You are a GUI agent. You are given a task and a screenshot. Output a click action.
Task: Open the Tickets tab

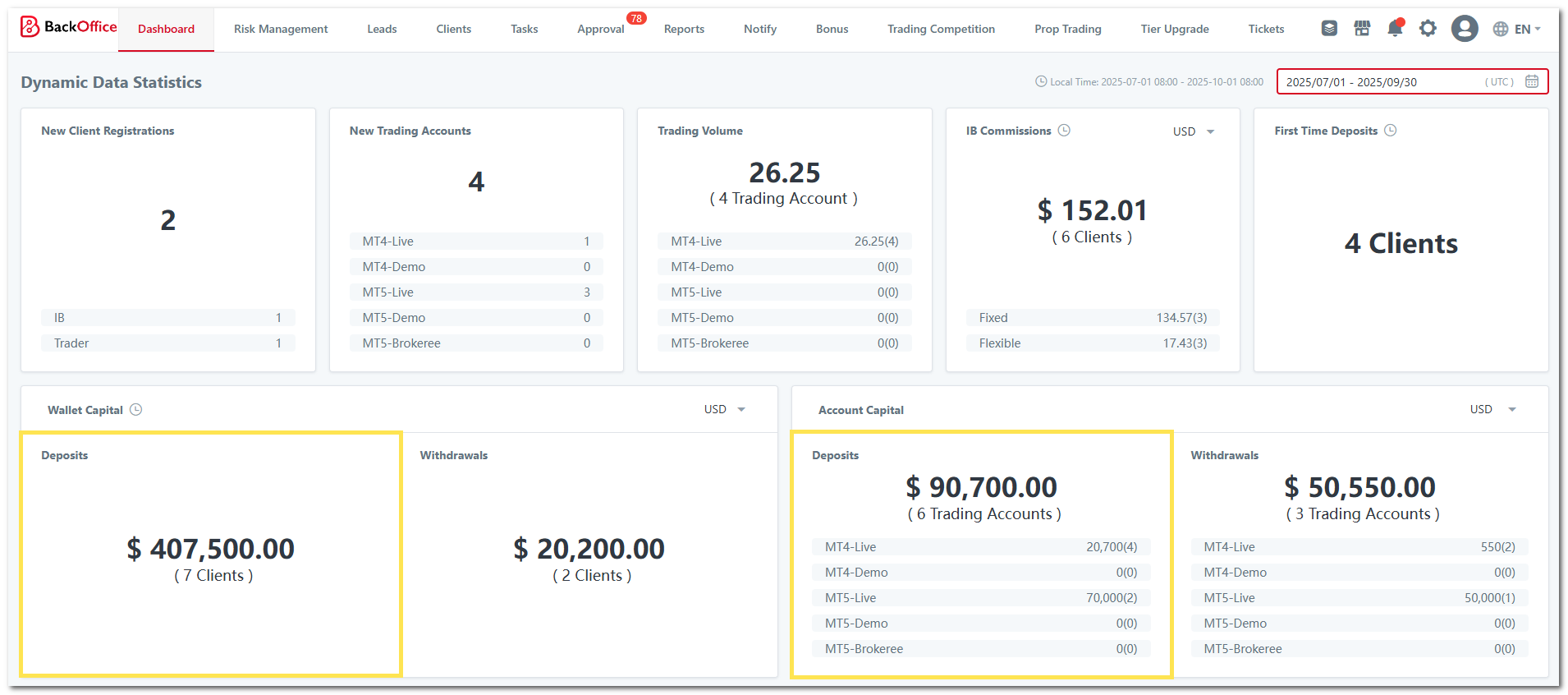[1266, 29]
